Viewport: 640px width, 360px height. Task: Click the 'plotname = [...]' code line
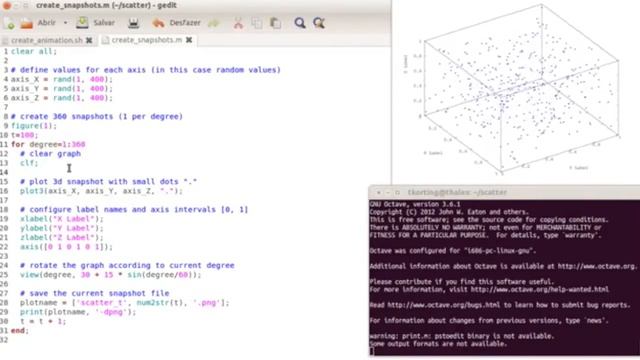coord(124,303)
